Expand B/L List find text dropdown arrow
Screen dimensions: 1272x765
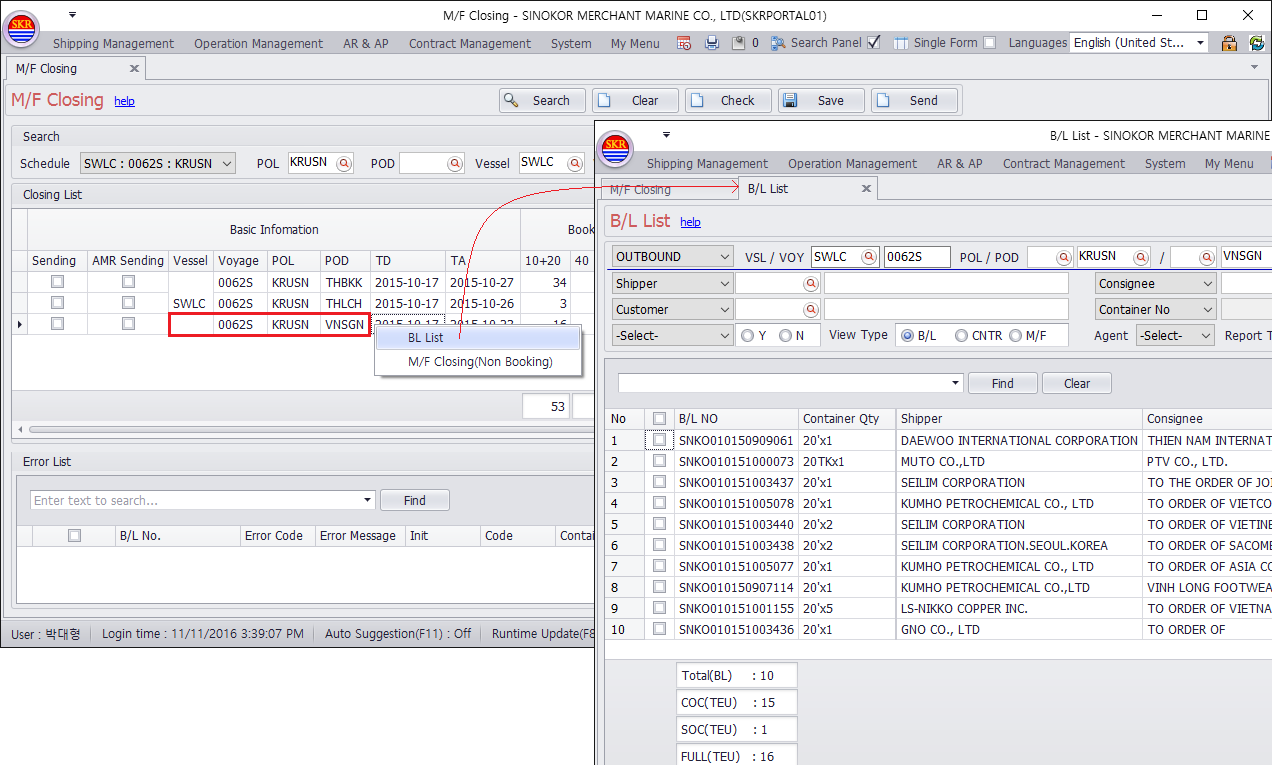tap(956, 383)
